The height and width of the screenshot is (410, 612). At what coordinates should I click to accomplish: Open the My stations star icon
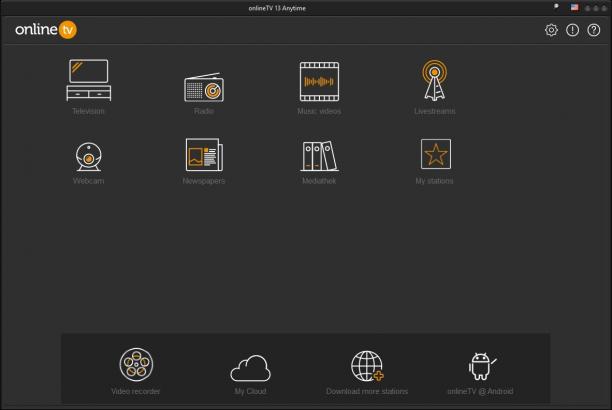pos(436,154)
